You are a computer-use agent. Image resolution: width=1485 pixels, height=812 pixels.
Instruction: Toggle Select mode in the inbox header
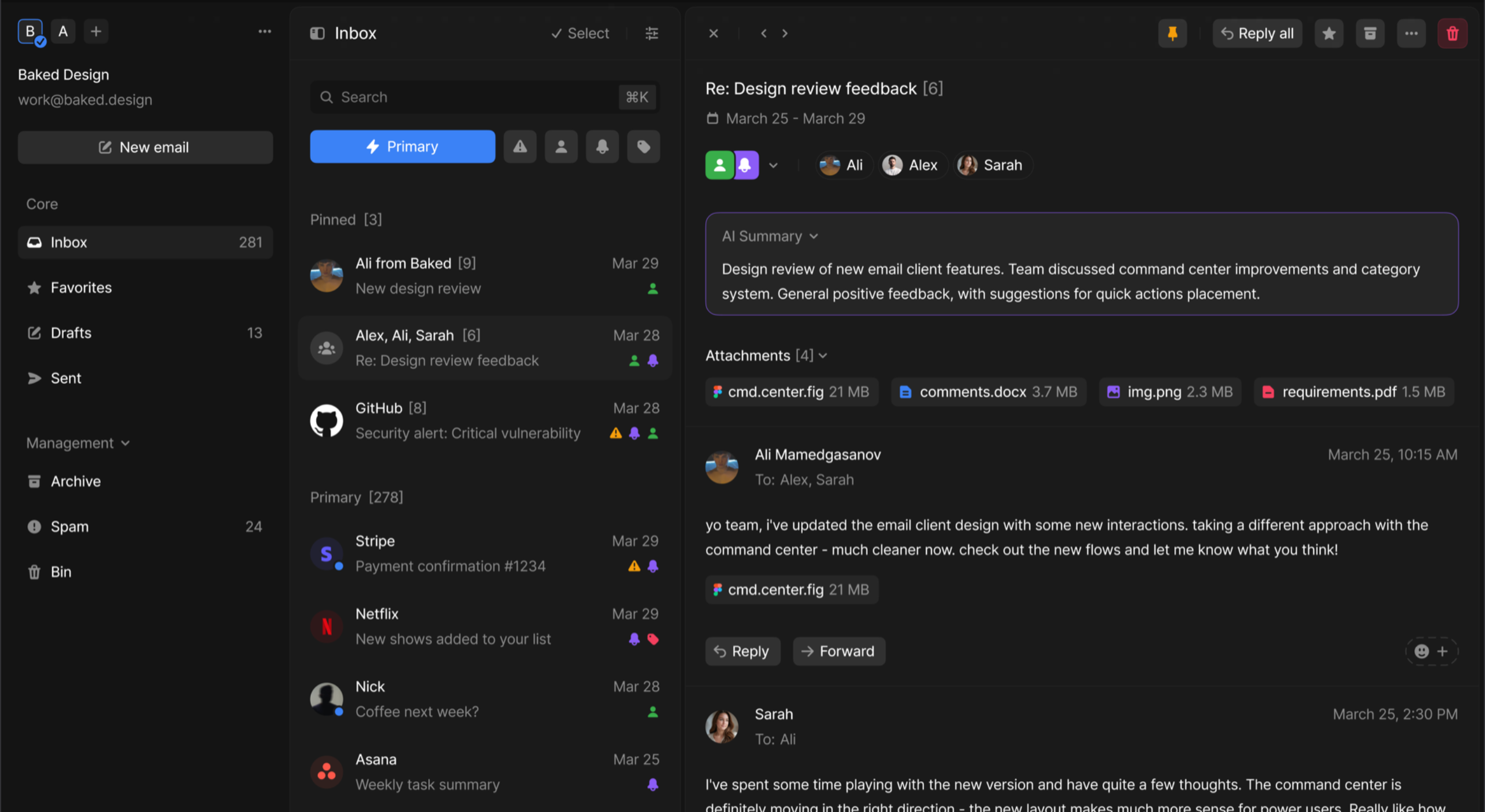point(580,33)
